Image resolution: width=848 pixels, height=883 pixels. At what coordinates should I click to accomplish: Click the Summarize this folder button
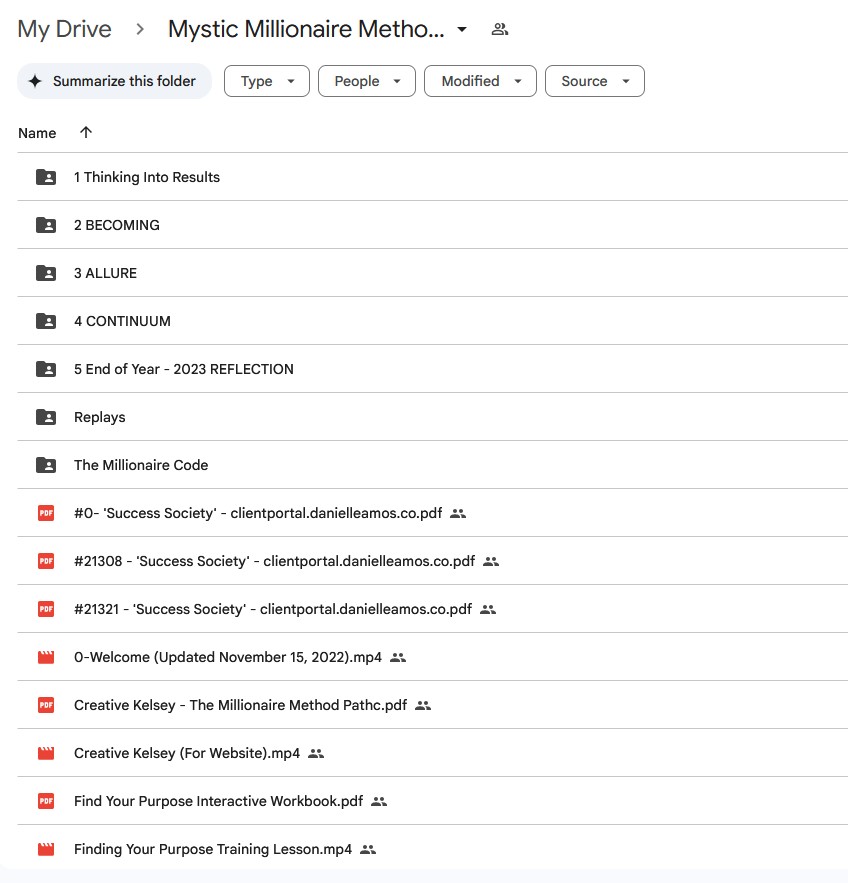click(x=114, y=81)
